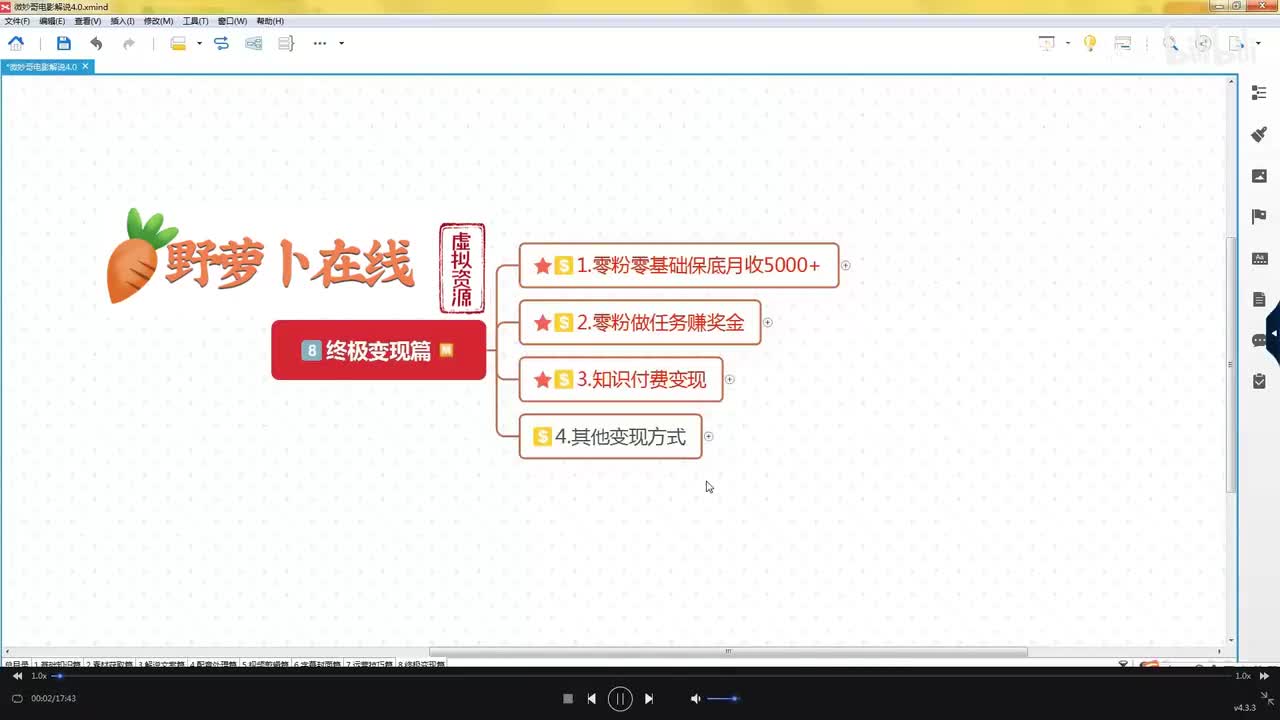
Task: Mute the player with the speaker icon
Action: point(696,699)
